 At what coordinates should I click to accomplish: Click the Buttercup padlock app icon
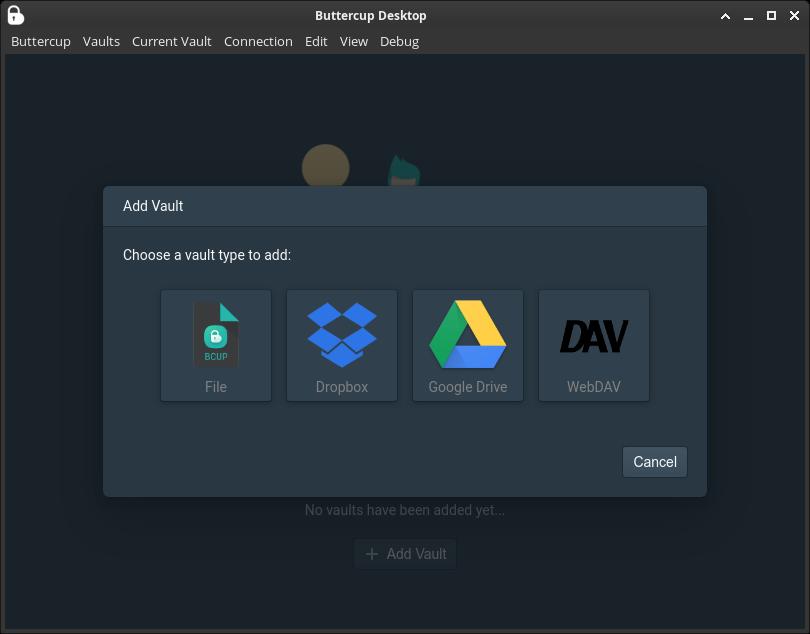(15, 15)
